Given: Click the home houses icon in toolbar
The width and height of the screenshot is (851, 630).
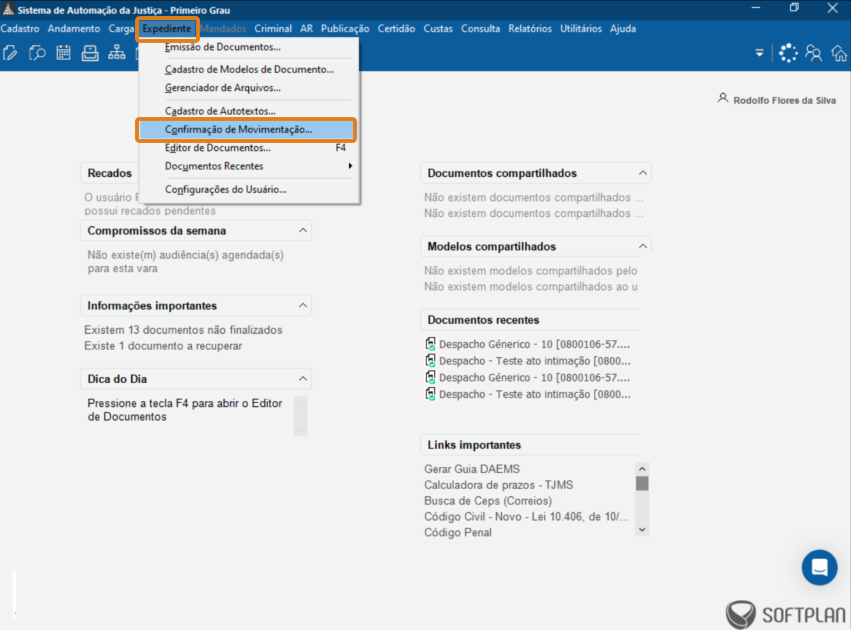Looking at the screenshot, I should tap(840, 53).
